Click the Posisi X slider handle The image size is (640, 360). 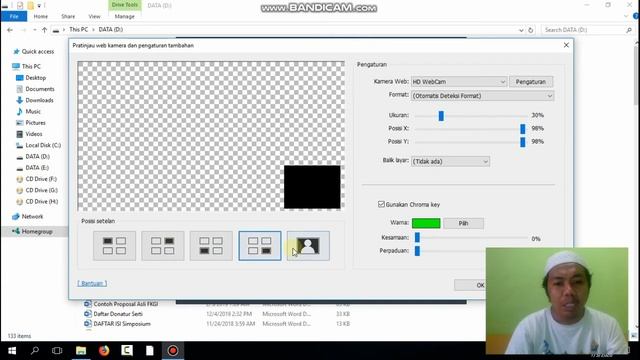point(522,129)
